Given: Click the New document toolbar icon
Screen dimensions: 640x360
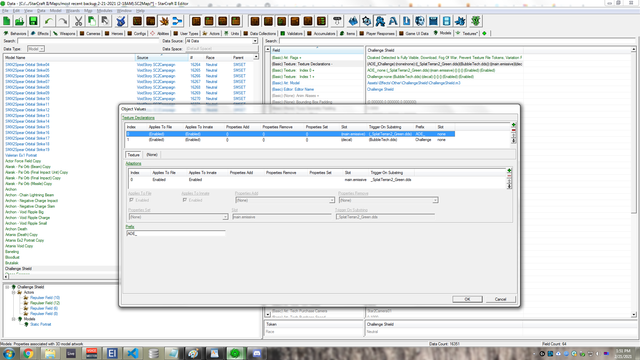Looking at the screenshot, I should coord(7,21).
